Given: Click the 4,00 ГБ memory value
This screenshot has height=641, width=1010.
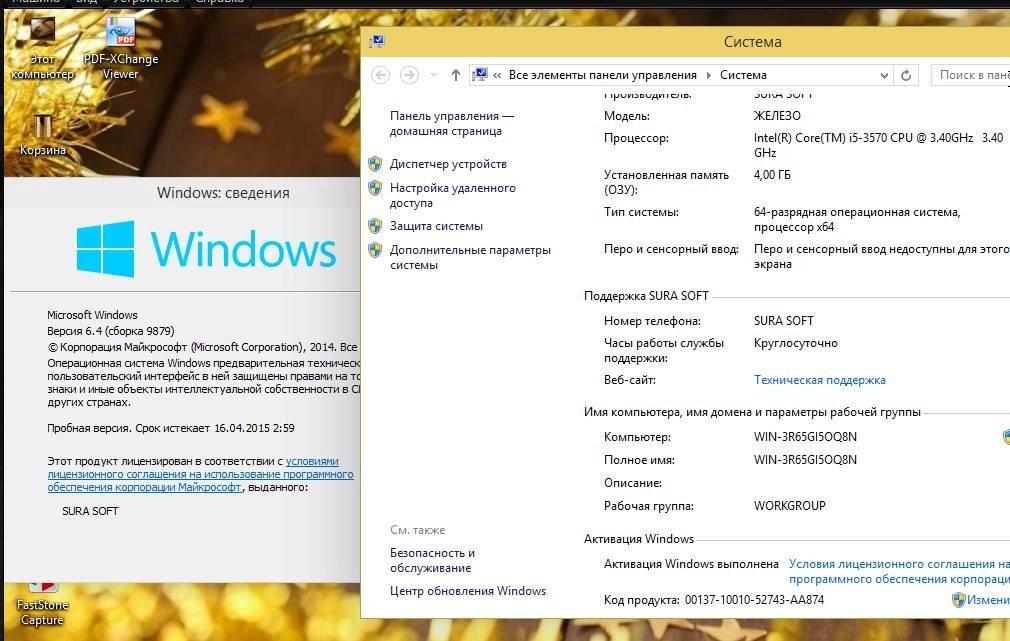Looking at the screenshot, I should coord(772,175).
